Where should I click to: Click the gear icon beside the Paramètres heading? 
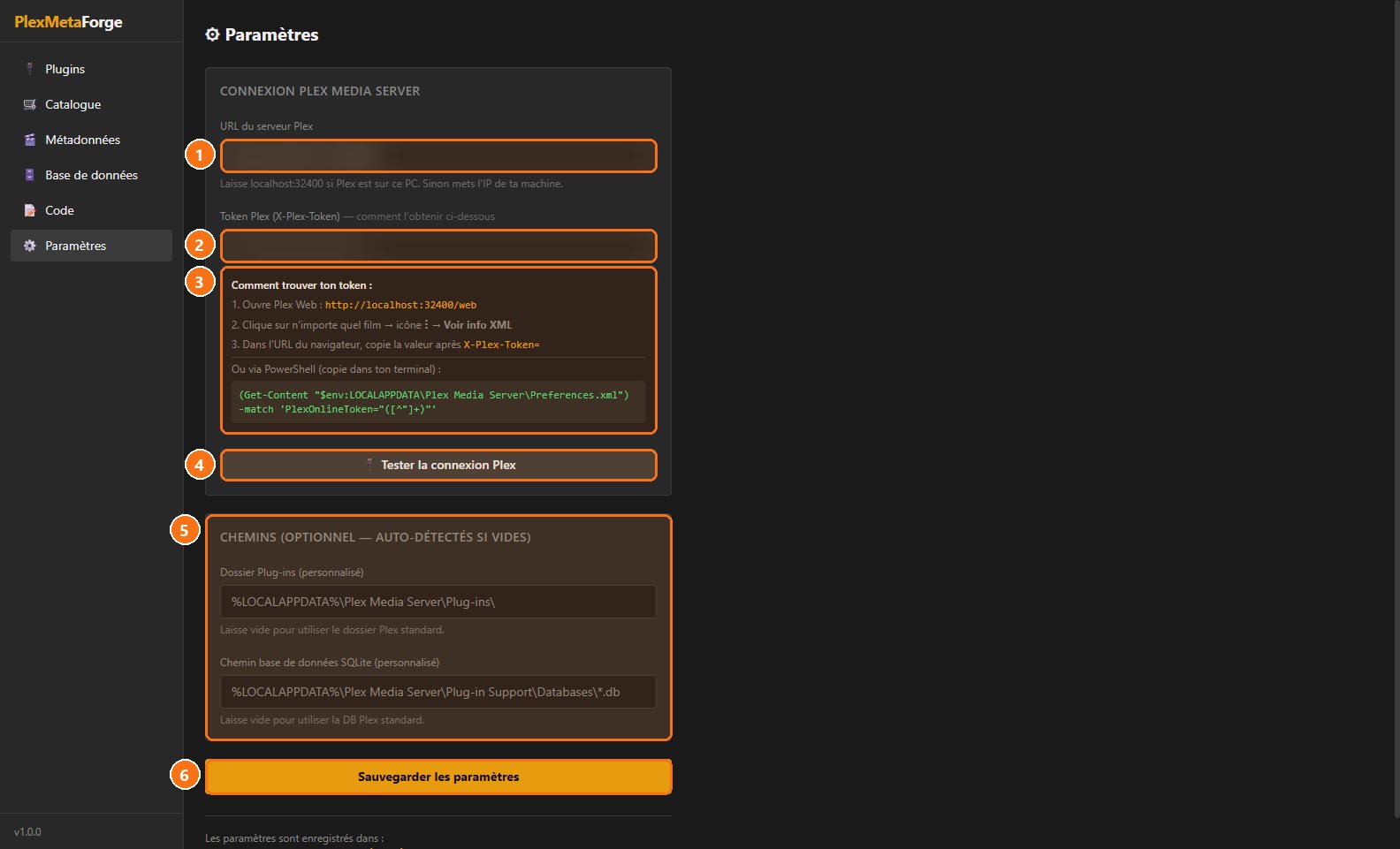[x=212, y=34]
